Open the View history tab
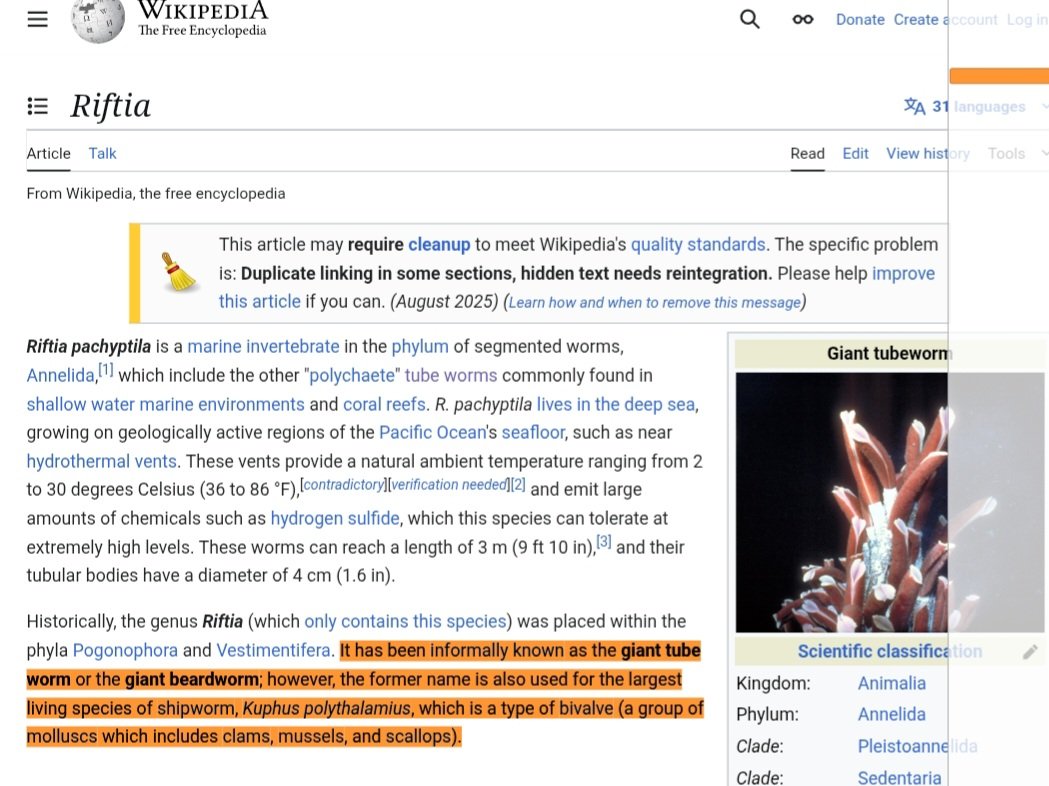 tap(927, 153)
